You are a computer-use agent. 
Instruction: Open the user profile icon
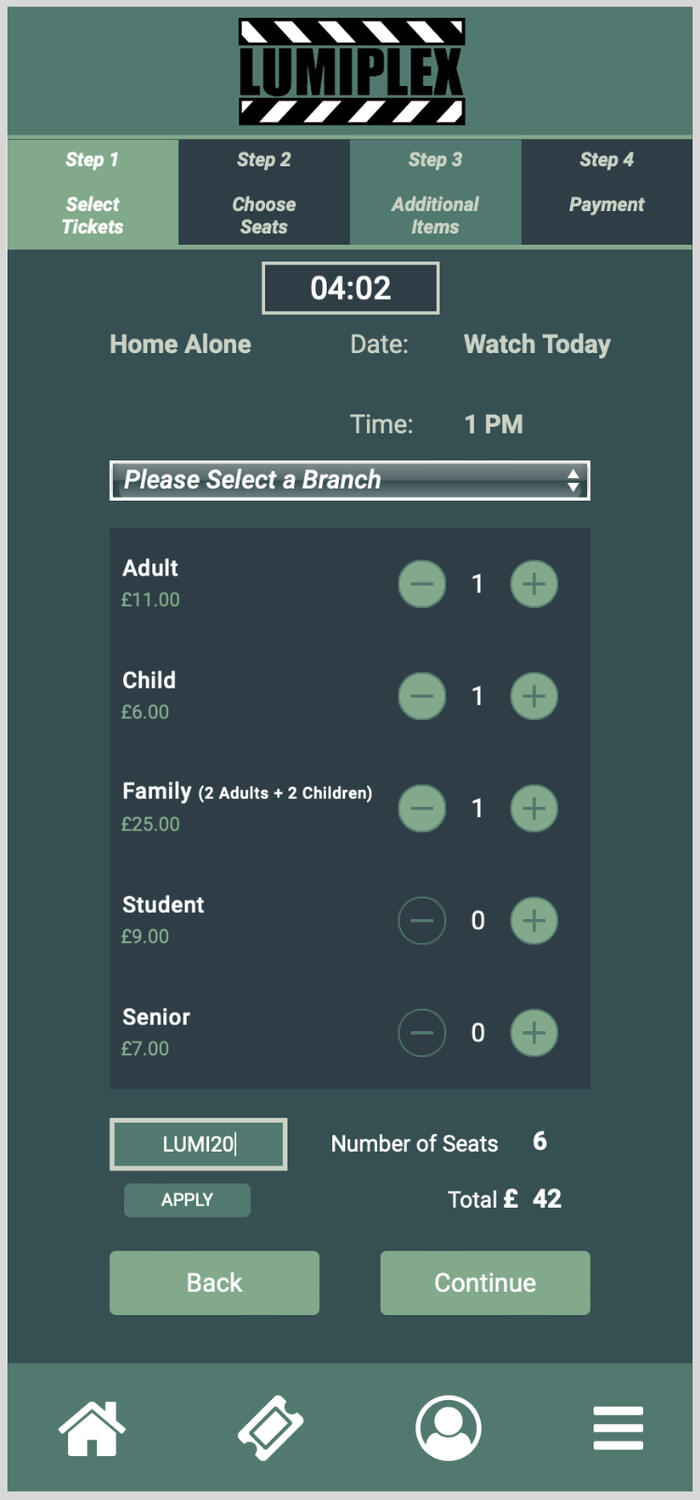[448, 1428]
